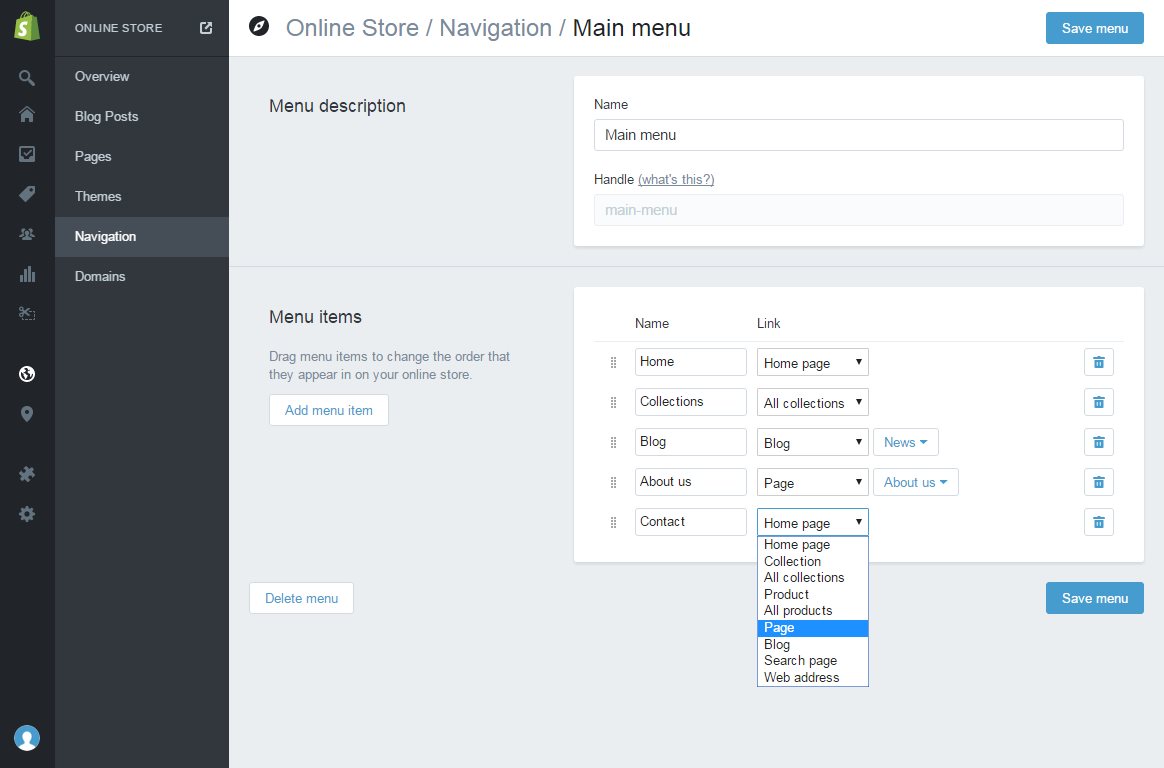Delete the Home menu item with trash icon
This screenshot has height=768, width=1164.
pos(1098,362)
